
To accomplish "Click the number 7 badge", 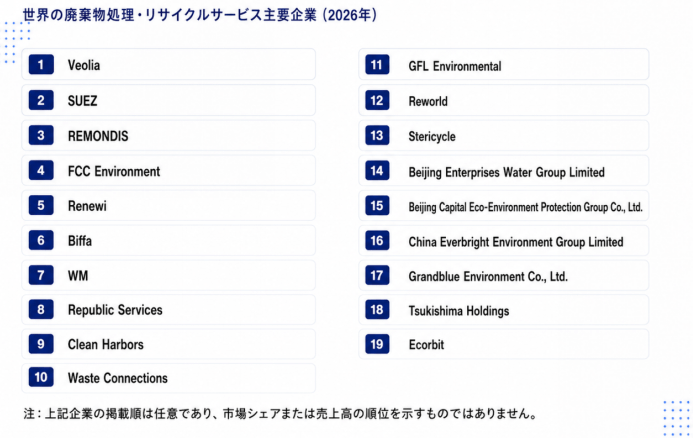I will pos(41,275).
